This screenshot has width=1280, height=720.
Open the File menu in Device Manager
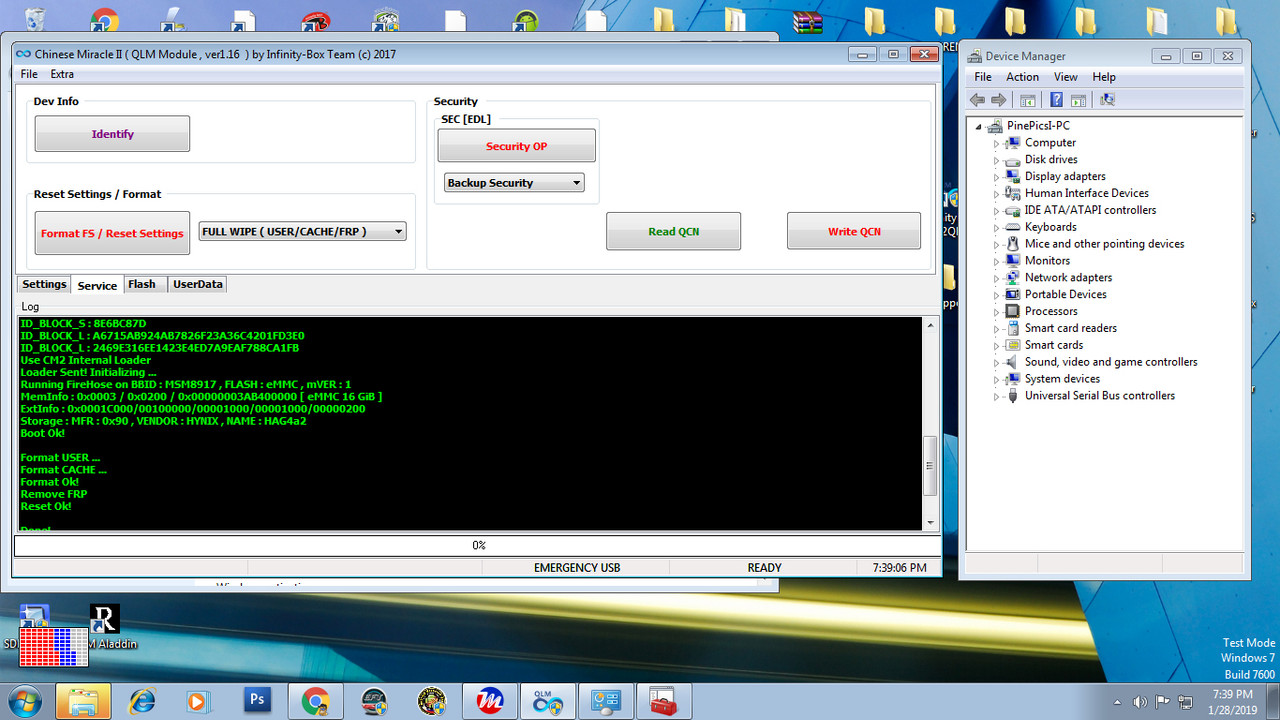[x=983, y=77]
